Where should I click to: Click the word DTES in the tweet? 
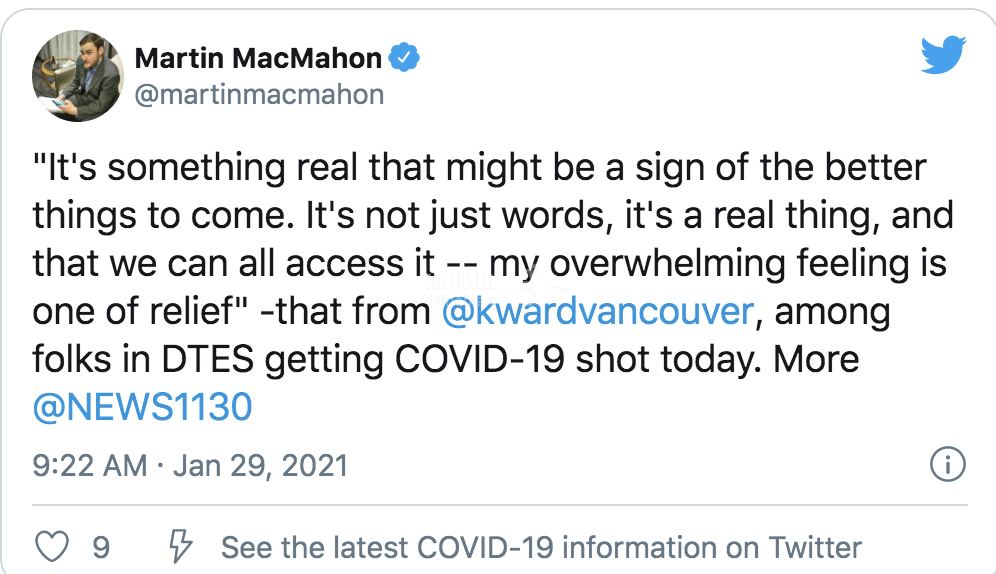(x=208, y=359)
